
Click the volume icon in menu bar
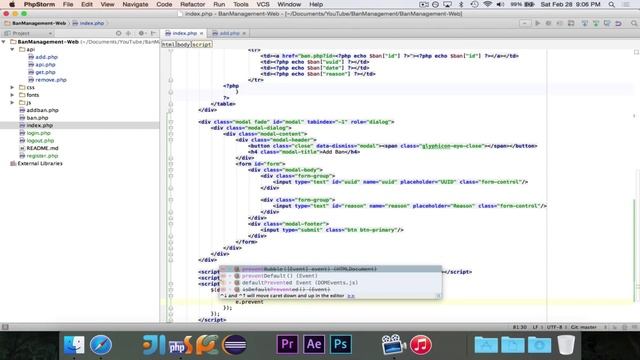pos(500,4)
